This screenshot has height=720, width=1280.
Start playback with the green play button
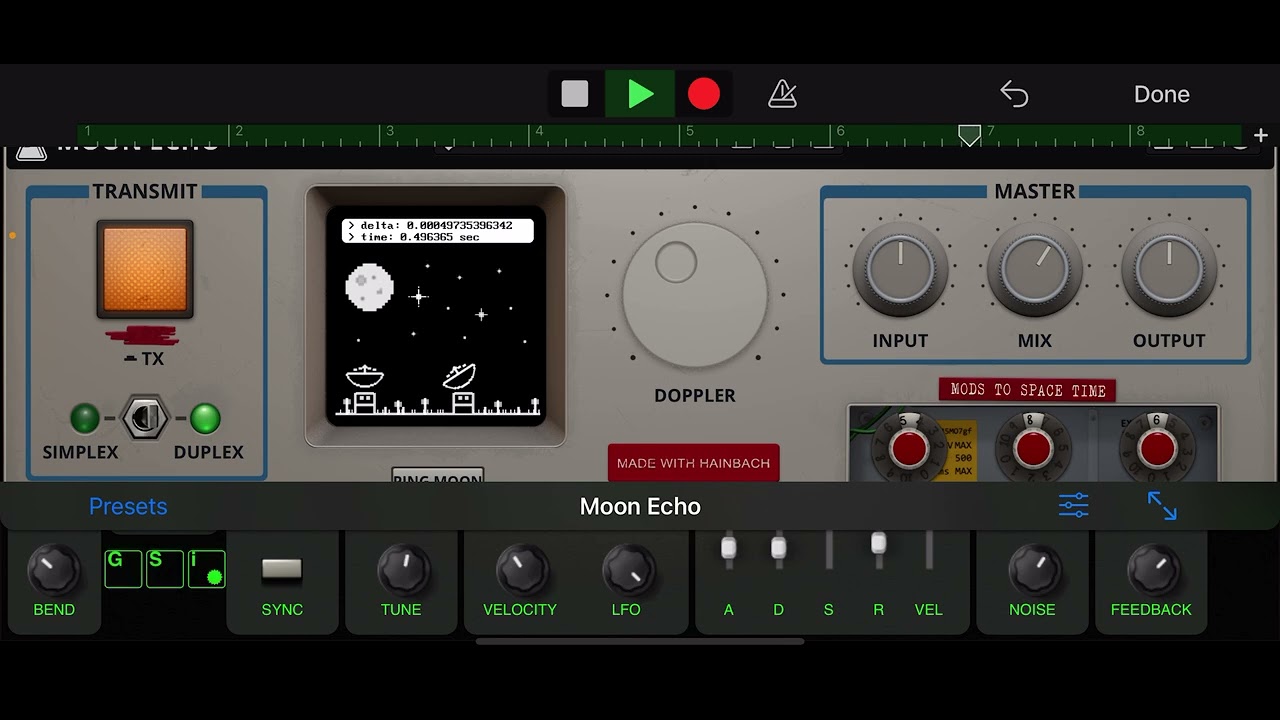[x=640, y=94]
